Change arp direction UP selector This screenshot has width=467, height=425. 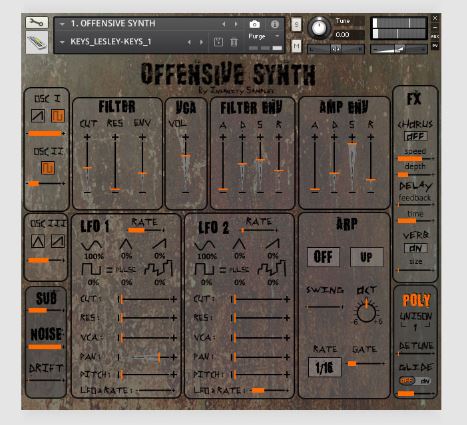click(367, 257)
